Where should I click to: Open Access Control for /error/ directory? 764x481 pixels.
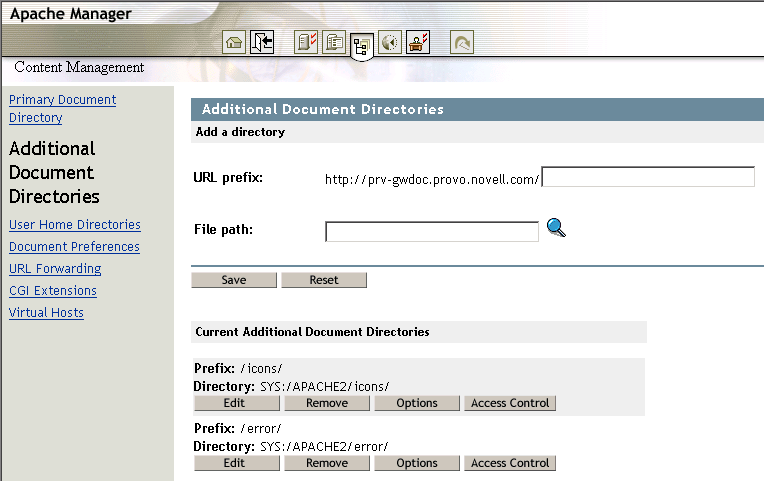pos(510,463)
